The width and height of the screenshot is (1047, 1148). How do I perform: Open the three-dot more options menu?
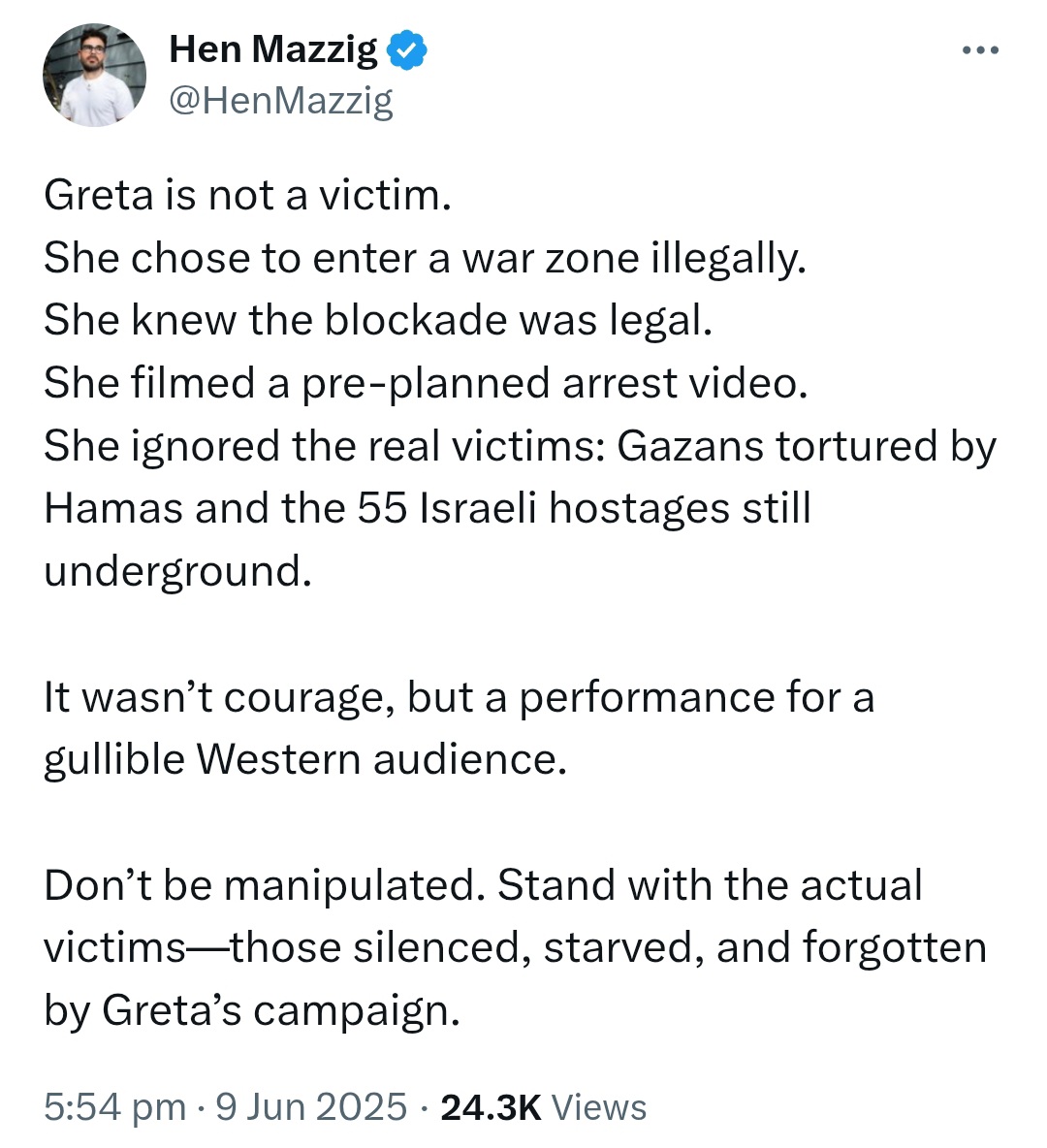pos(980,49)
